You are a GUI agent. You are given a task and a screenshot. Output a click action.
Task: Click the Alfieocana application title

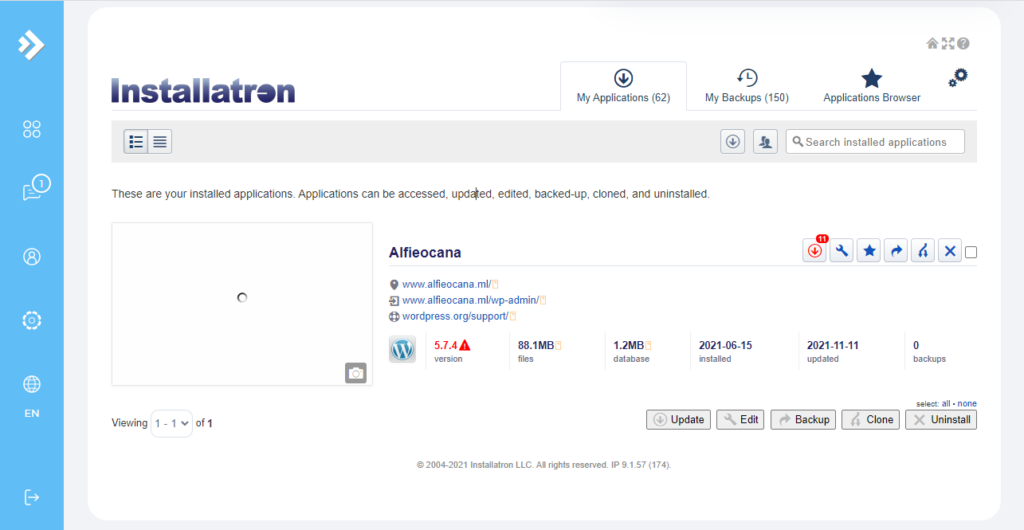(425, 253)
